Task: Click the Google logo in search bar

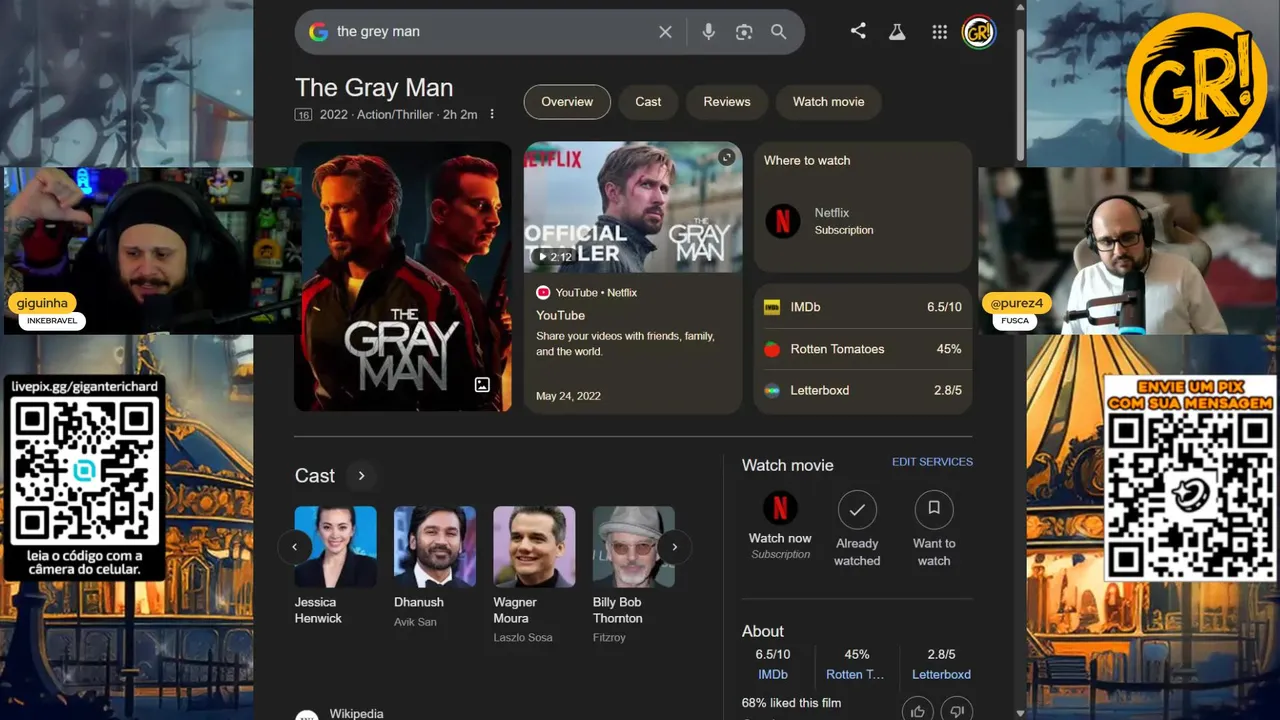Action: 318,32
